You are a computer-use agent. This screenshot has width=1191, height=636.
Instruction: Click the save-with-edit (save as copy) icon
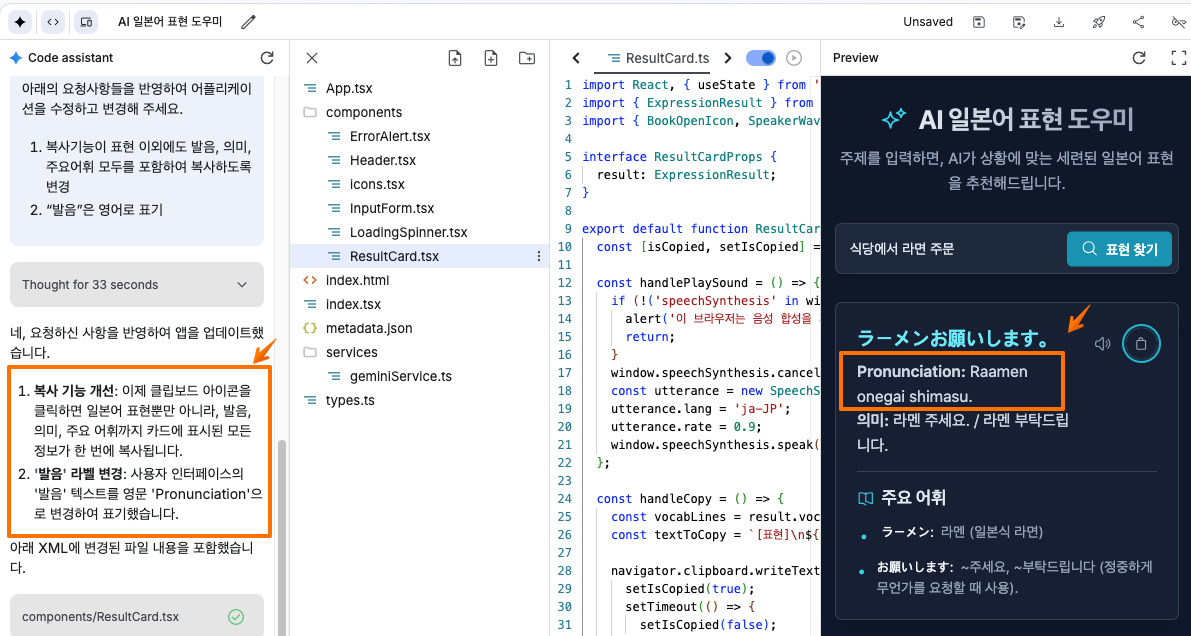tap(1019, 22)
